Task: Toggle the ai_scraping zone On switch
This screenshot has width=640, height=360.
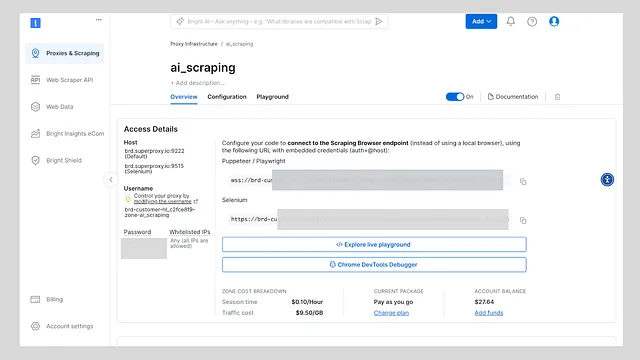Action: 455,97
